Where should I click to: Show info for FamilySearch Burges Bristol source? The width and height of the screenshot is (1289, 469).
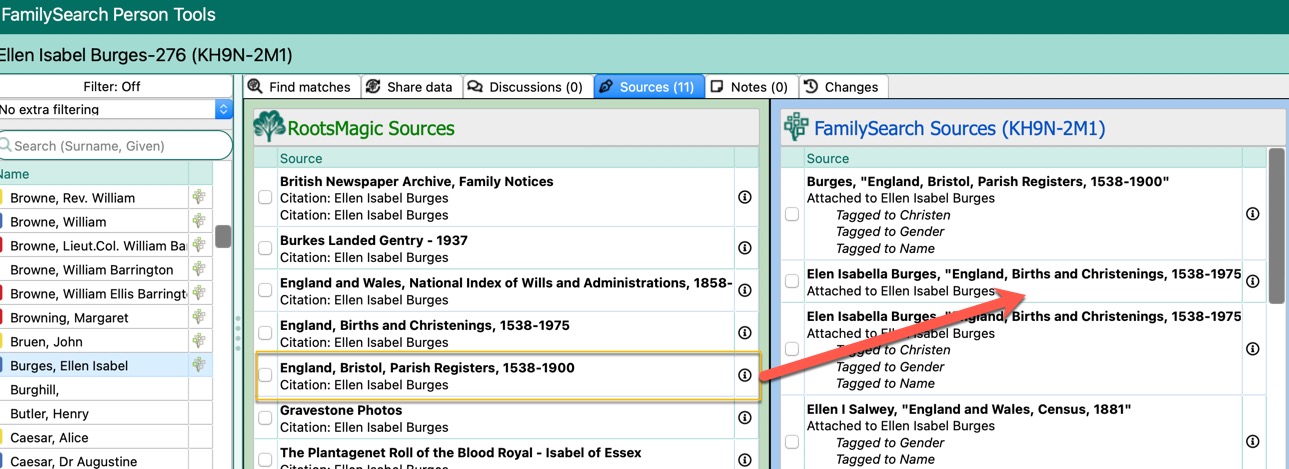1252,214
